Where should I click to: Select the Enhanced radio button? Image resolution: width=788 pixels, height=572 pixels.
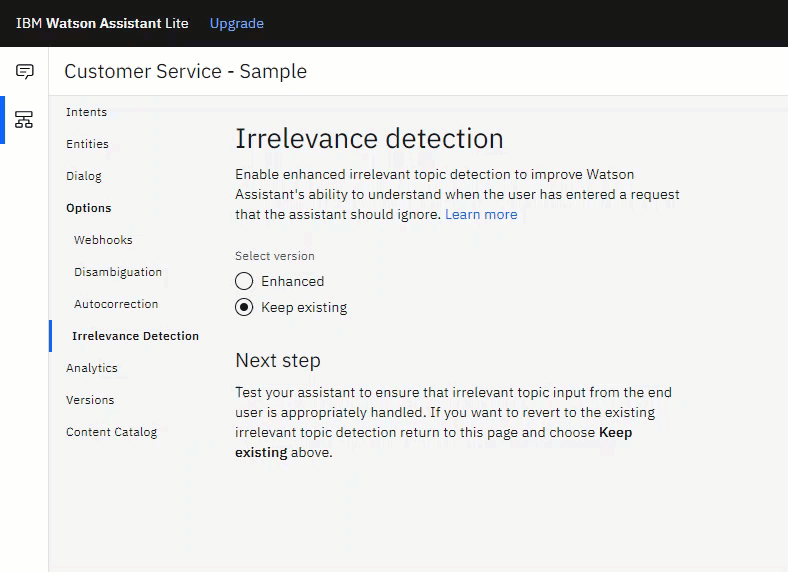pos(244,281)
